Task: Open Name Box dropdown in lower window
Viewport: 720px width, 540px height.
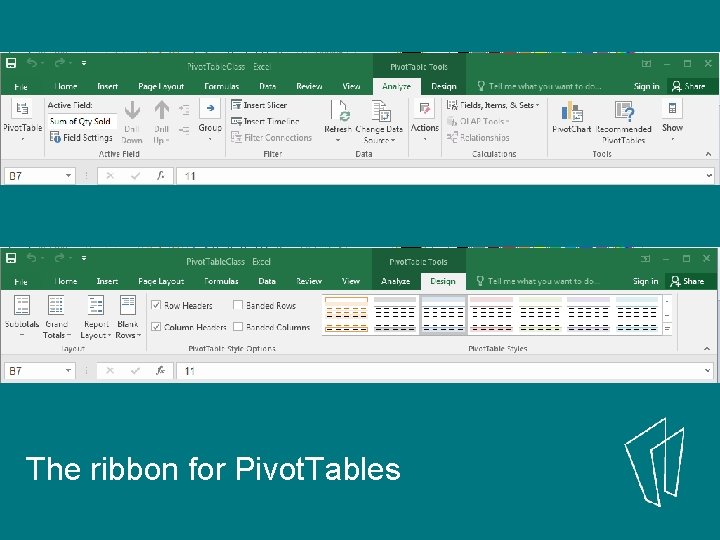Action: pos(68,371)
